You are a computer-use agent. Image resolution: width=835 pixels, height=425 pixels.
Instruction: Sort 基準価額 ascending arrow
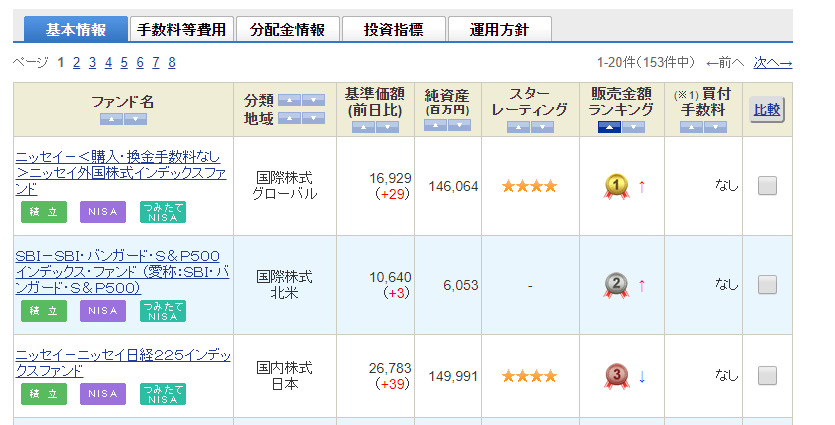pyautogui.click(x=363, y=127)
